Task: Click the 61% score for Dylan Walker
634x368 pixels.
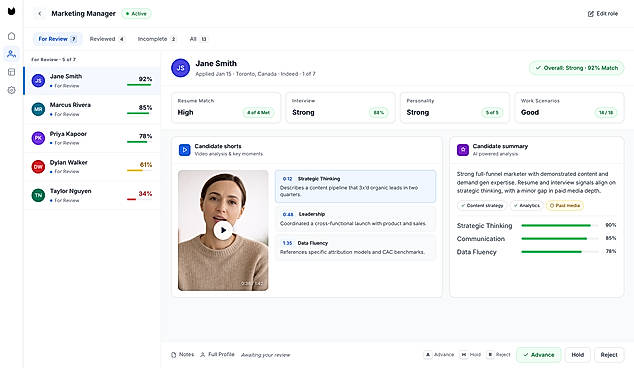Action: (x=146, y=165)
